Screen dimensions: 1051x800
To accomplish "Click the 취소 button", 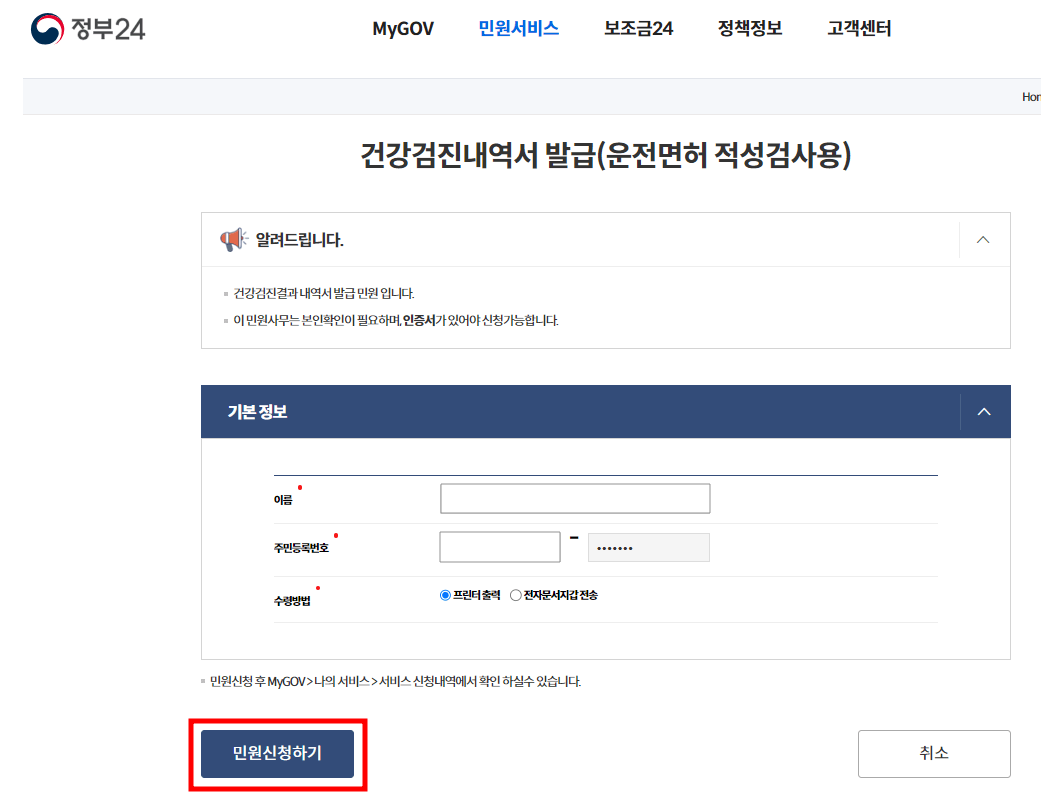I will tap(933, 753).
